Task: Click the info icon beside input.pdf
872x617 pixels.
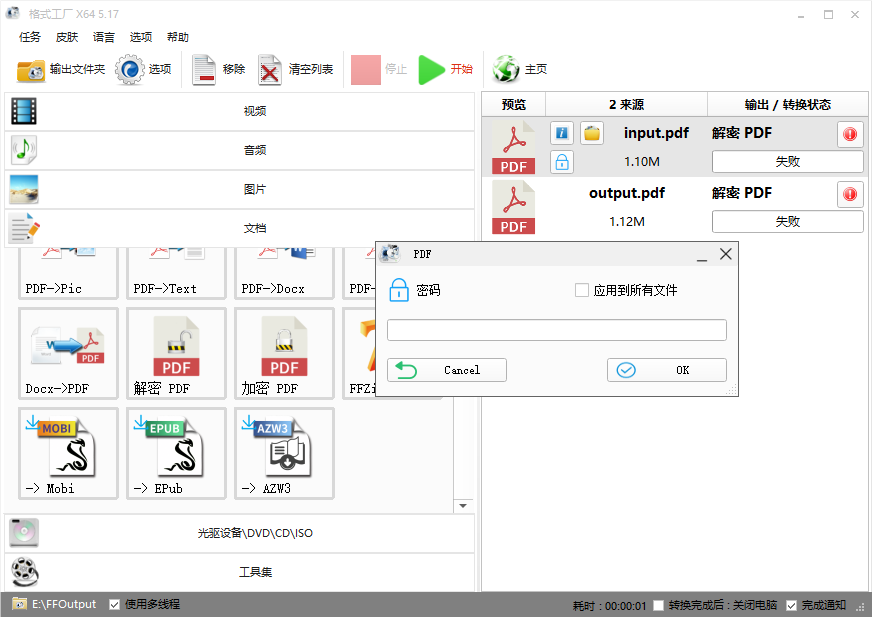Action: click(561, 133)
